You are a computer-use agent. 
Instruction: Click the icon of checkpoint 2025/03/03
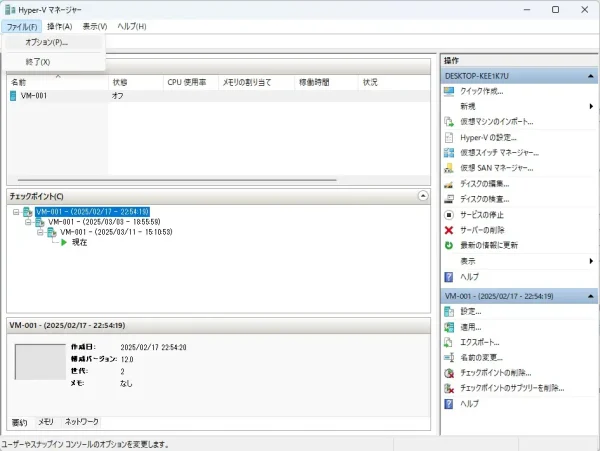click(40, 222)
